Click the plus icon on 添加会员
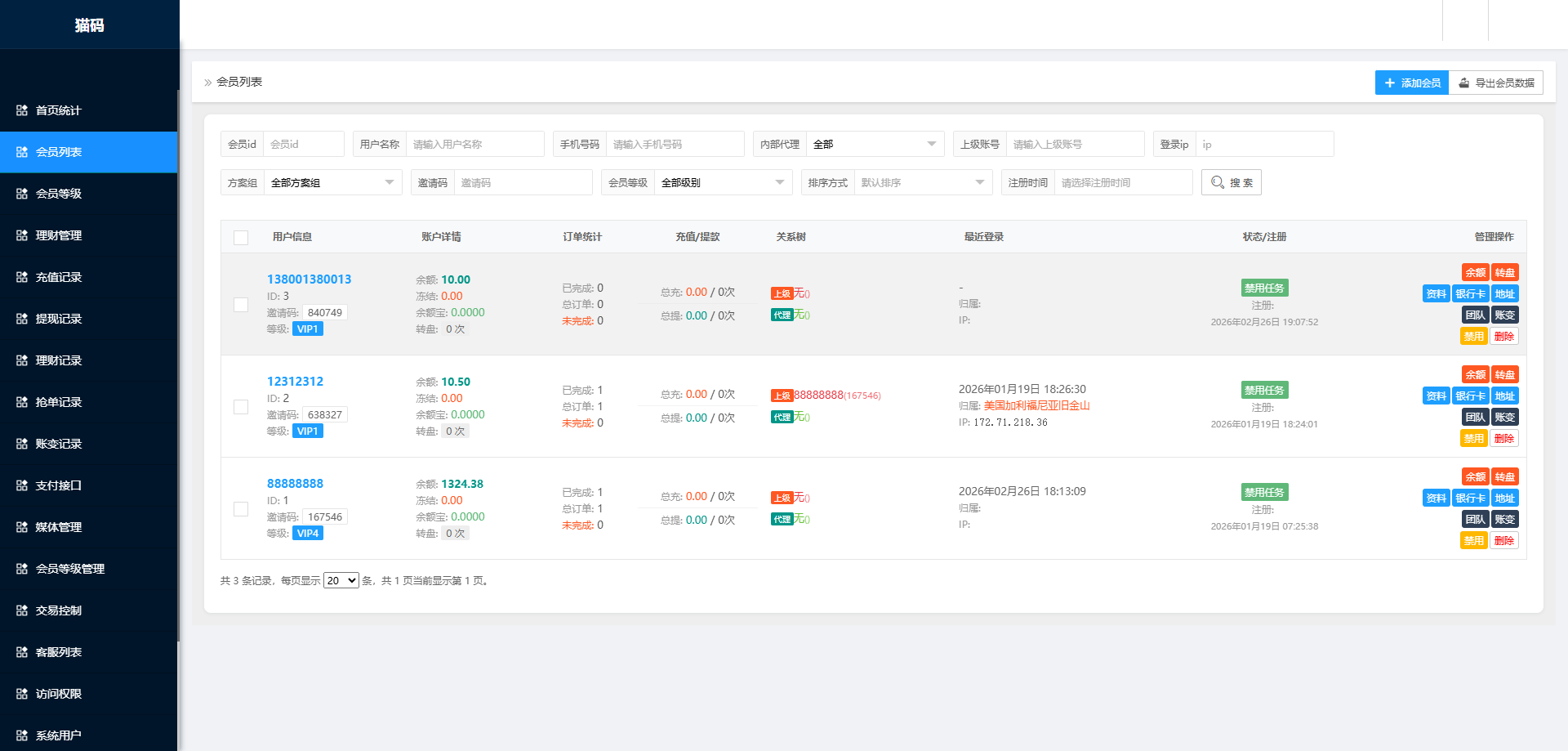 [x=1390, y=83]
